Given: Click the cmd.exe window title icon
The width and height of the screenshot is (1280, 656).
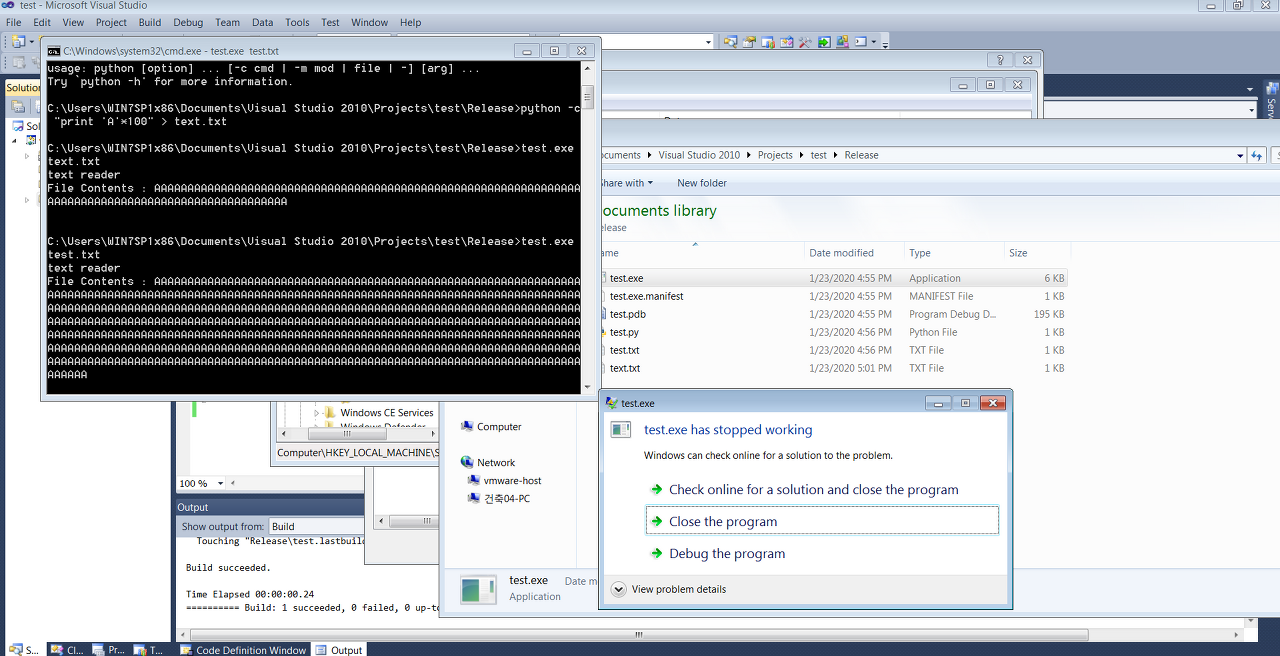Looking at the screenshot, I should (x=54, y=50).
